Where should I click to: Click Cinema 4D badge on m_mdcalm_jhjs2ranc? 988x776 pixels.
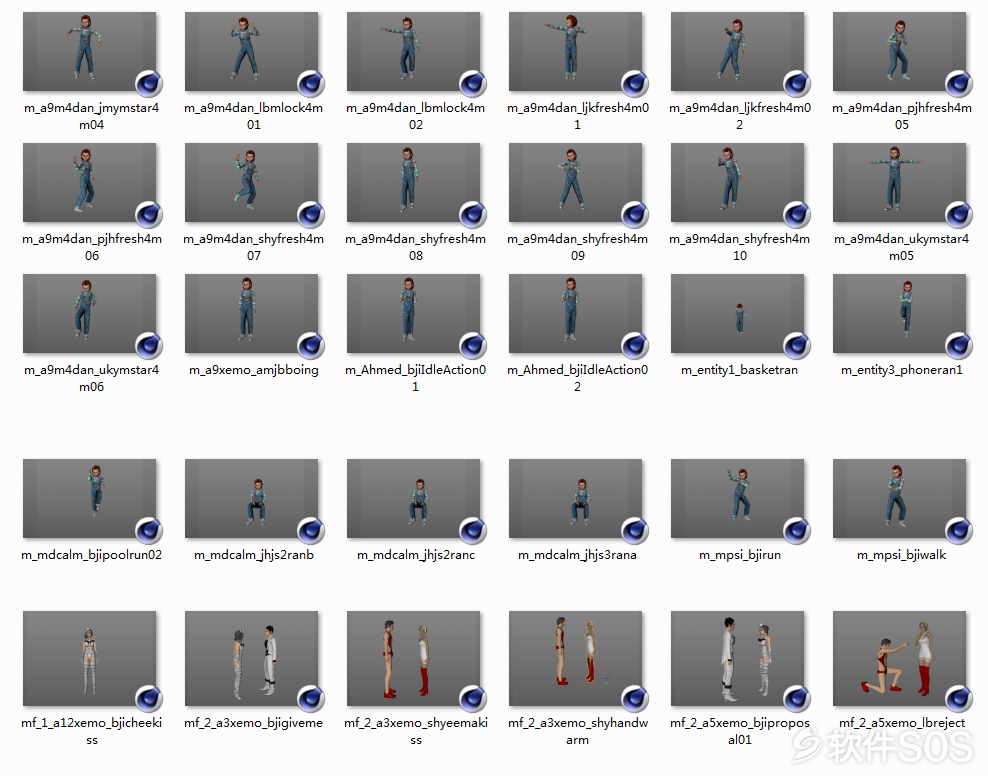coord(473,531)
